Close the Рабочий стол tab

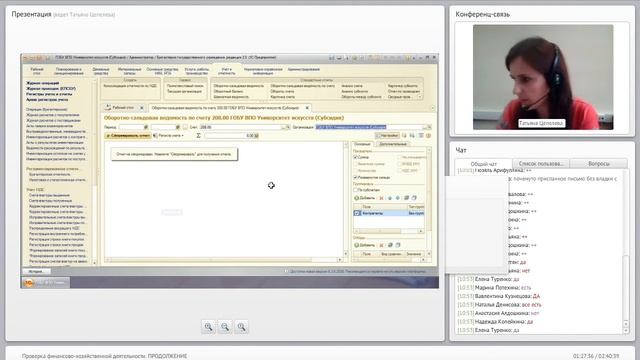[142, 108]
